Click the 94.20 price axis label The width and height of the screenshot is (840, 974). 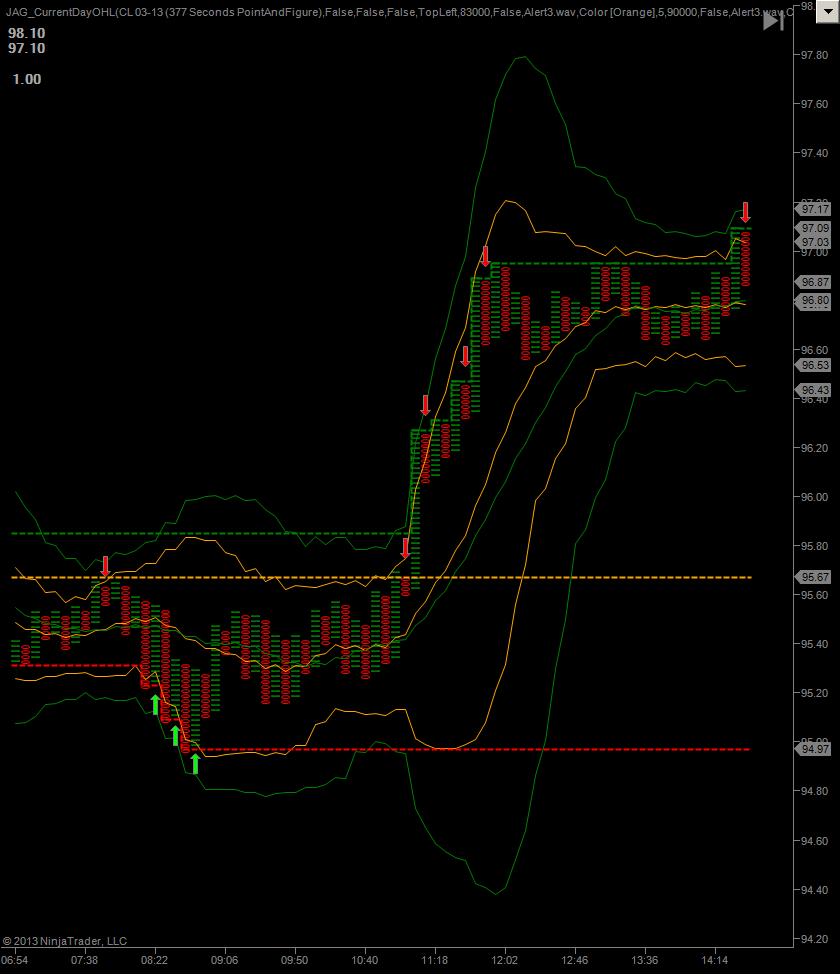(x=814, y=939)
